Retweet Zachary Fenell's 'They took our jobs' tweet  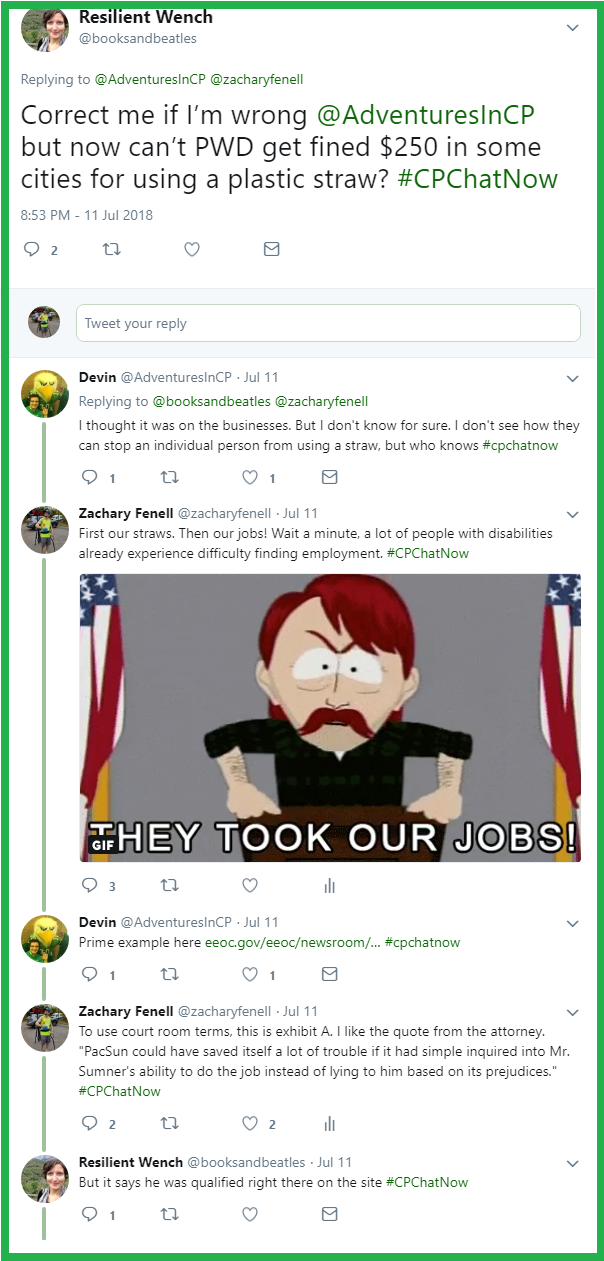pos(169,885)
